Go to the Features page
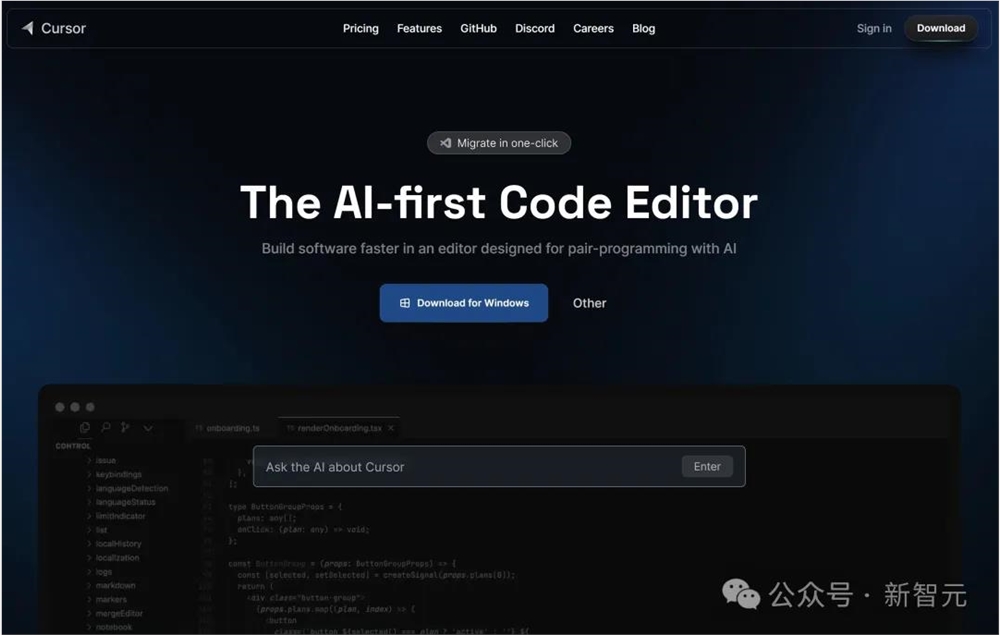The height and width of the screenshot is (635, 1000). pyautogui.click(x=419, y=28)
